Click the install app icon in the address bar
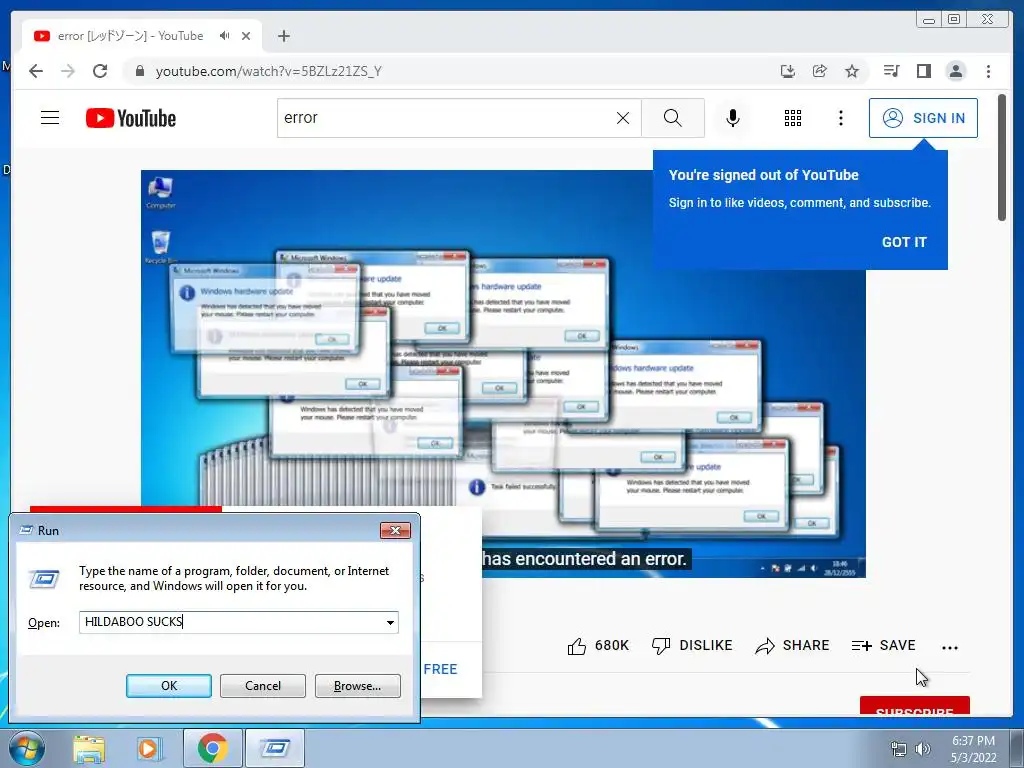This screenshot has width=1024, height=768. click(788, 71)
